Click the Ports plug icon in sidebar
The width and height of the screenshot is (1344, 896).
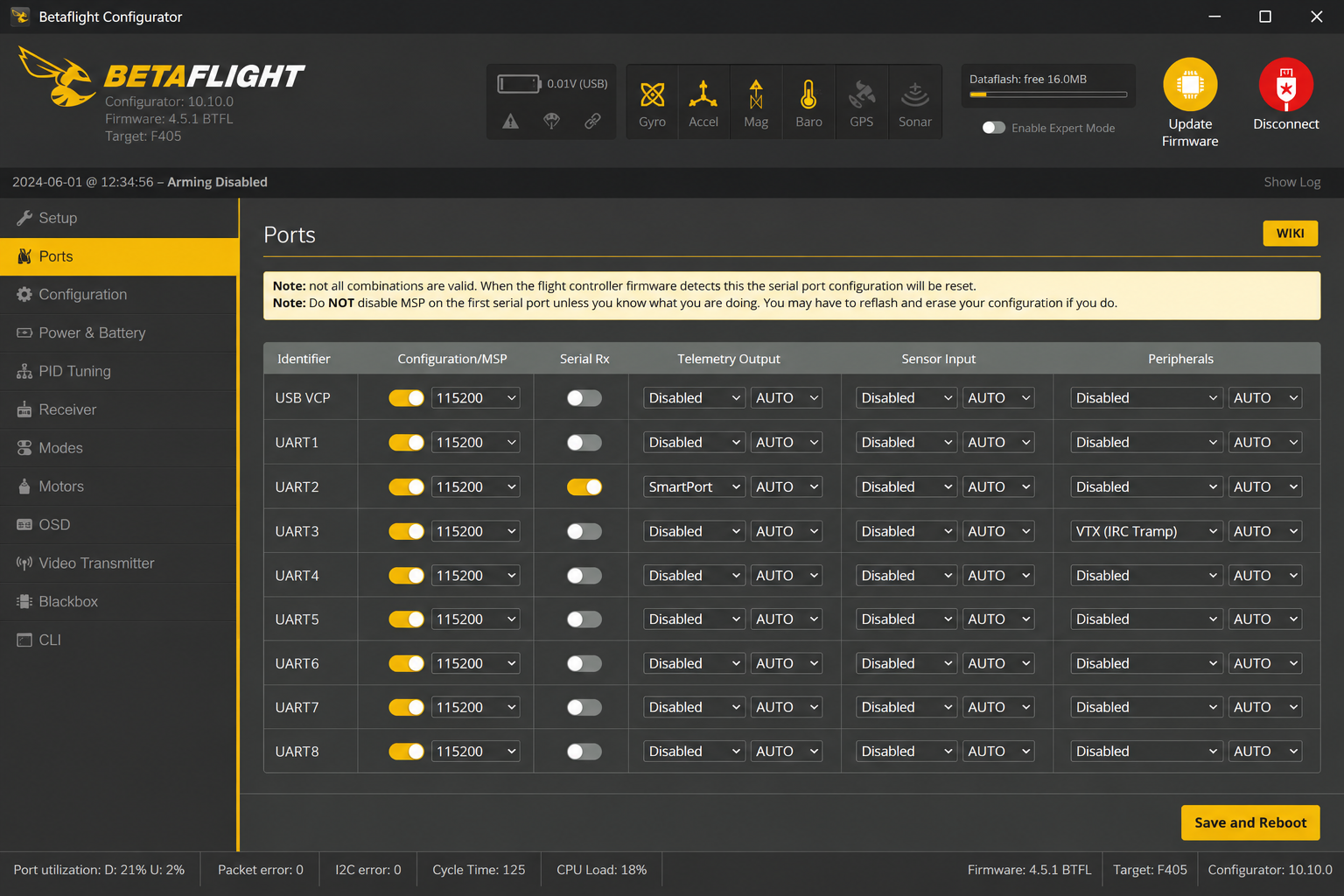(24, 256)
